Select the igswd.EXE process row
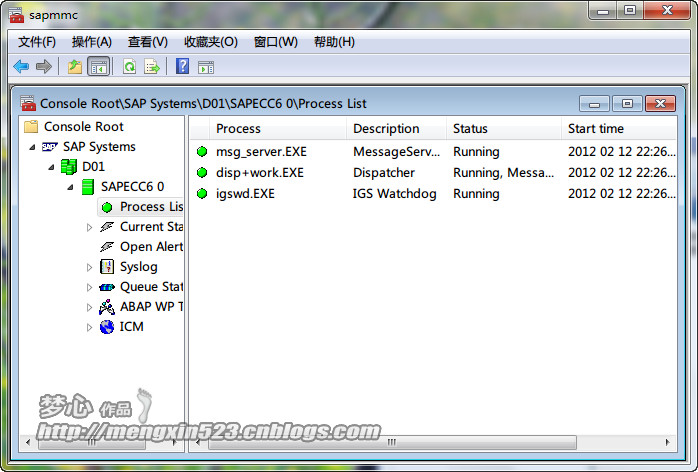698x472 pixels. 433,193
